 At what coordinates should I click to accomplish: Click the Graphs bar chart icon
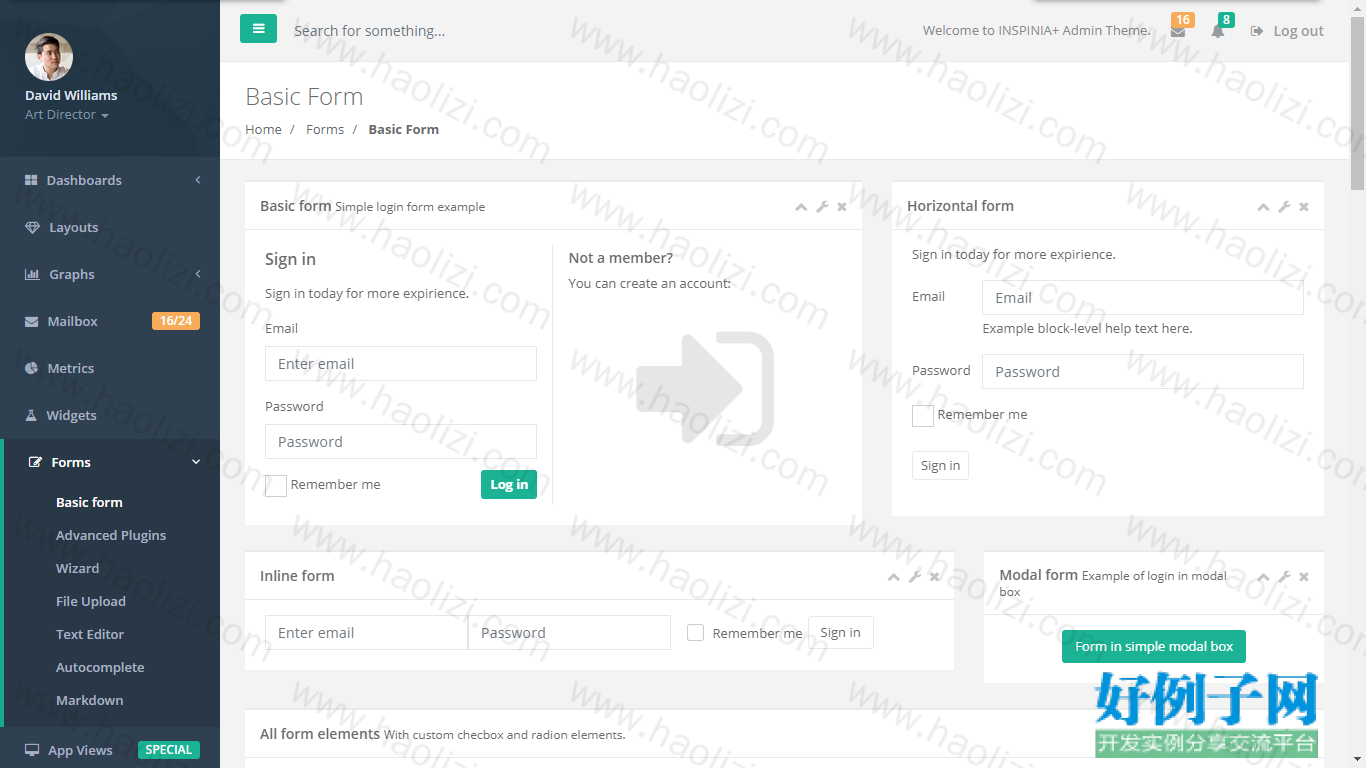pyautogui.click(x=32, y=274)
